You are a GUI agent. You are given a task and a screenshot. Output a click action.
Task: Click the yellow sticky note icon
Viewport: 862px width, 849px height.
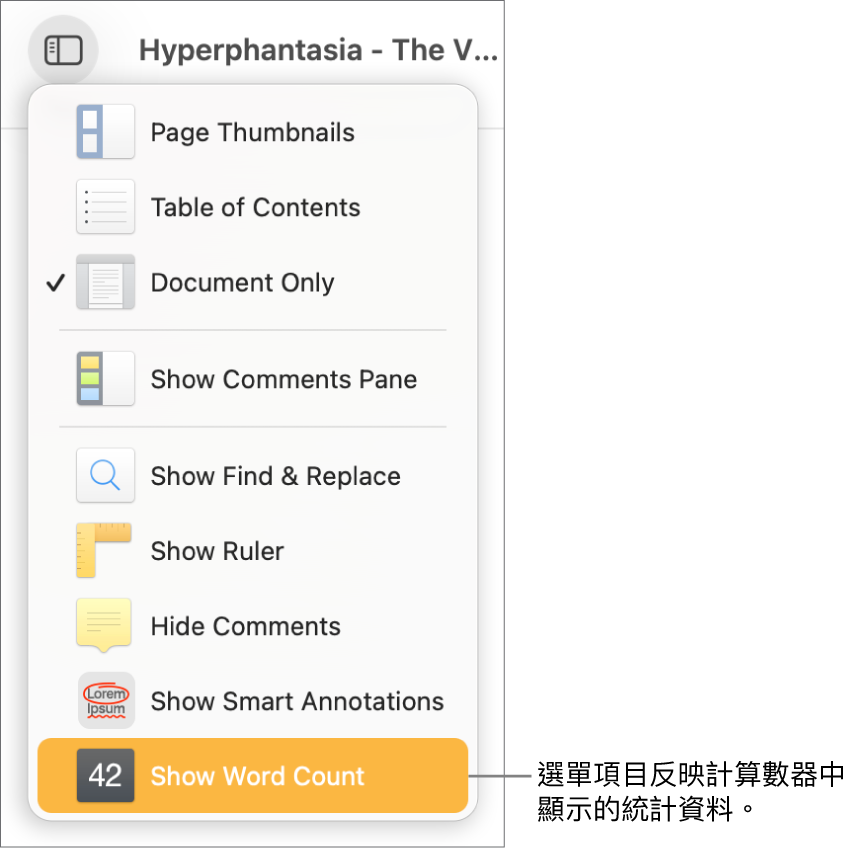104,625
